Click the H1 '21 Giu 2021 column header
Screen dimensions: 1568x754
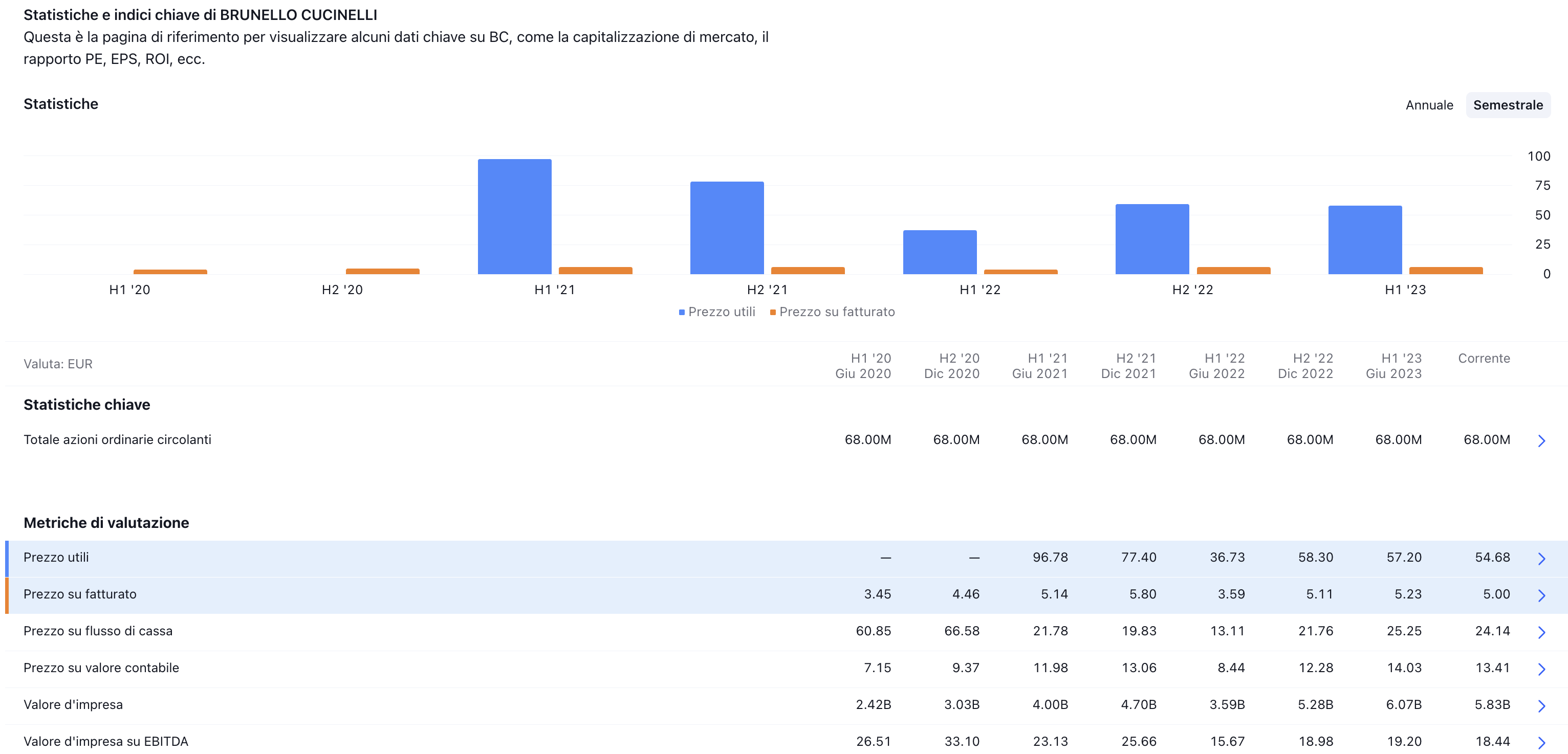pyautogui.click(x=1040, y=366)
